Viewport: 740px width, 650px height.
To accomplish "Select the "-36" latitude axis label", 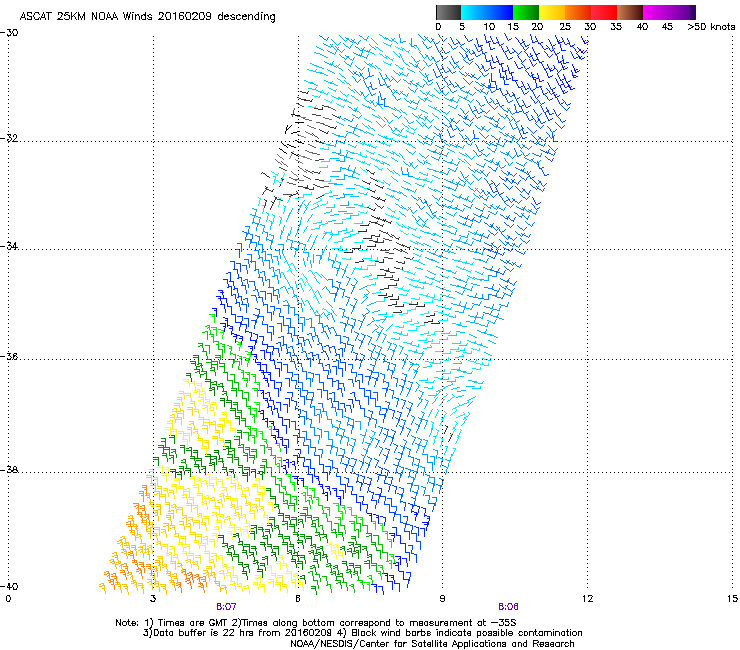I will (9, 356).
